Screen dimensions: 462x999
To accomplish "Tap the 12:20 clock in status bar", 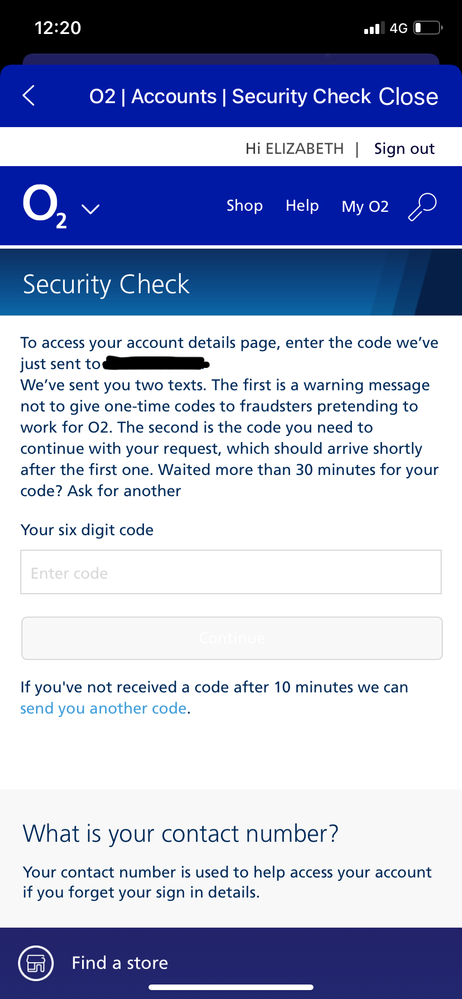I will [x=58, y=28].
